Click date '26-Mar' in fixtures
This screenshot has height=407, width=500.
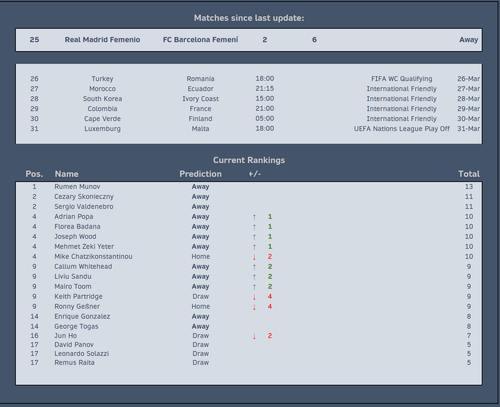(468, 79)
